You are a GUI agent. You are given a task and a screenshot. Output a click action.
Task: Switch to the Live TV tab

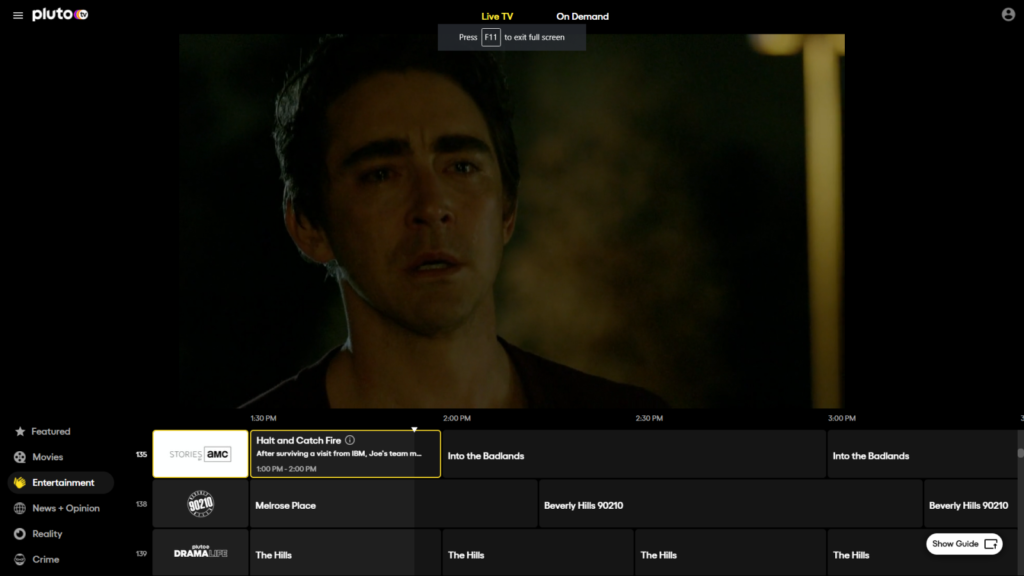pos(497,16)
